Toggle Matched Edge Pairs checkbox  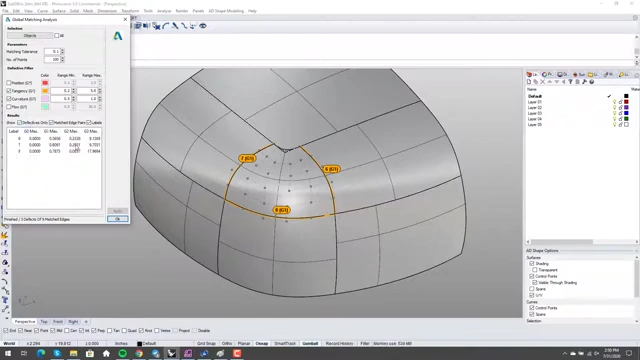(x=51, y=122)
